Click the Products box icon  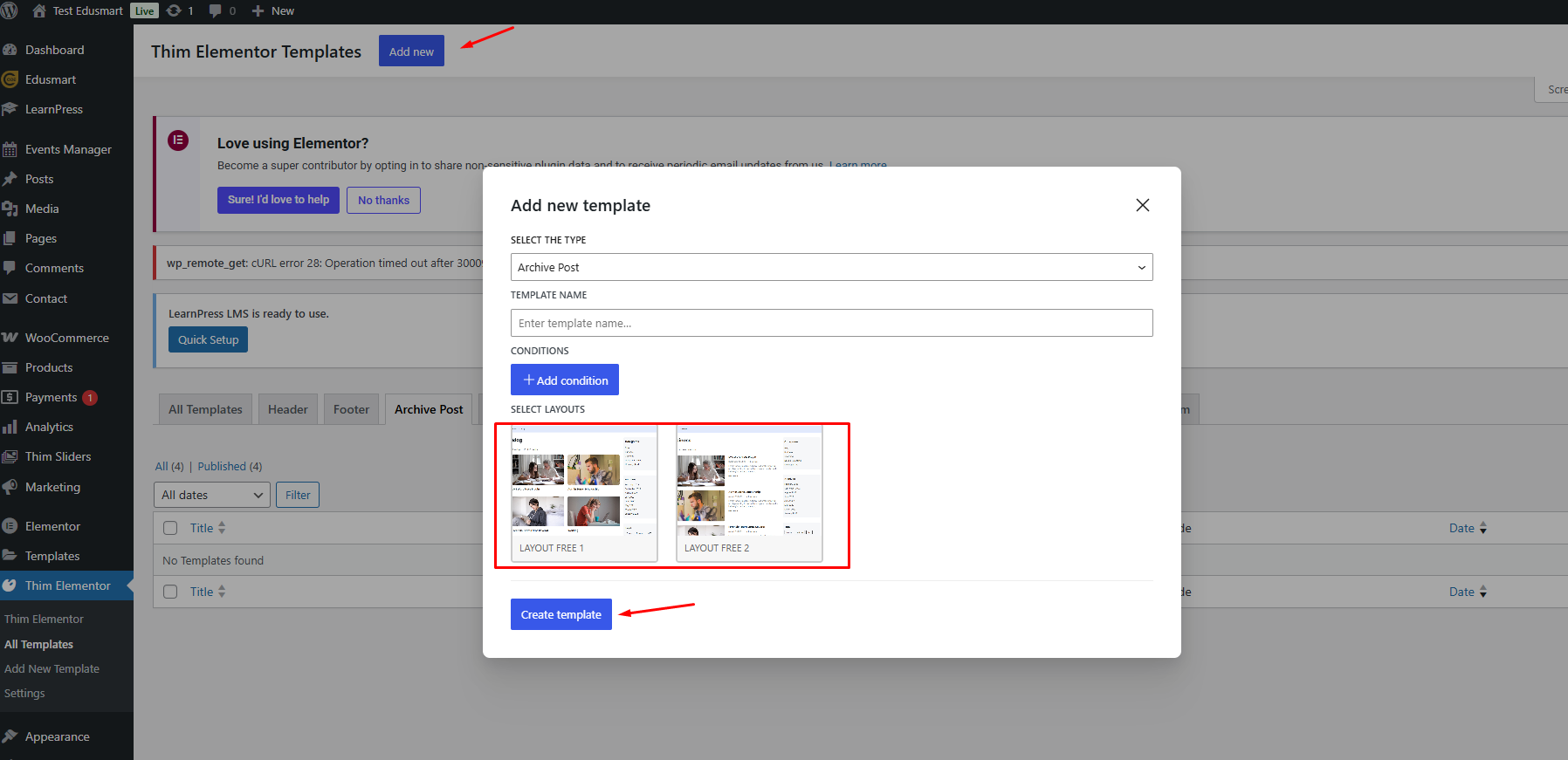coord(10,367)
